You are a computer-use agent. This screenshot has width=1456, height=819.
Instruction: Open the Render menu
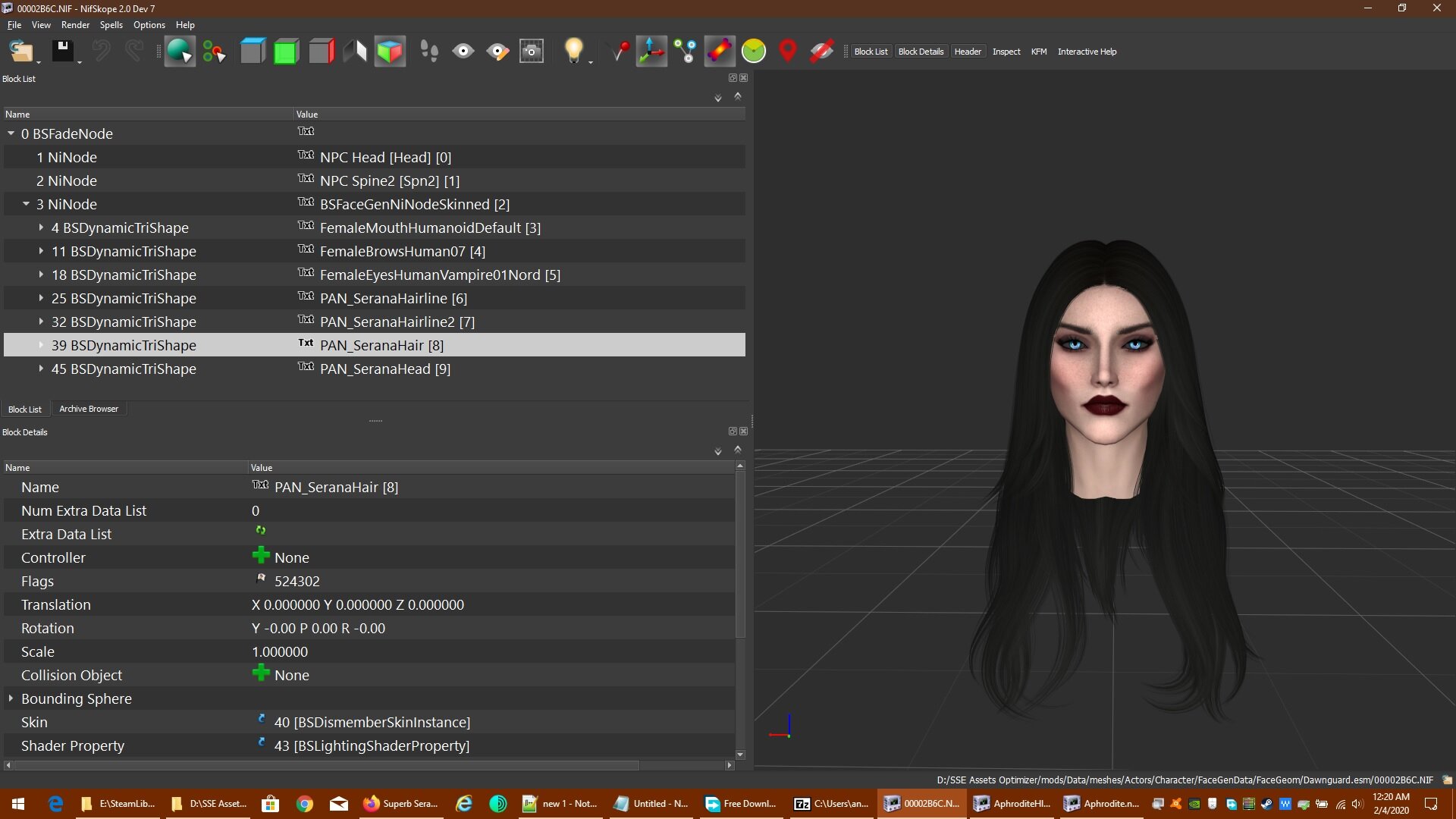tap(75, 25)
